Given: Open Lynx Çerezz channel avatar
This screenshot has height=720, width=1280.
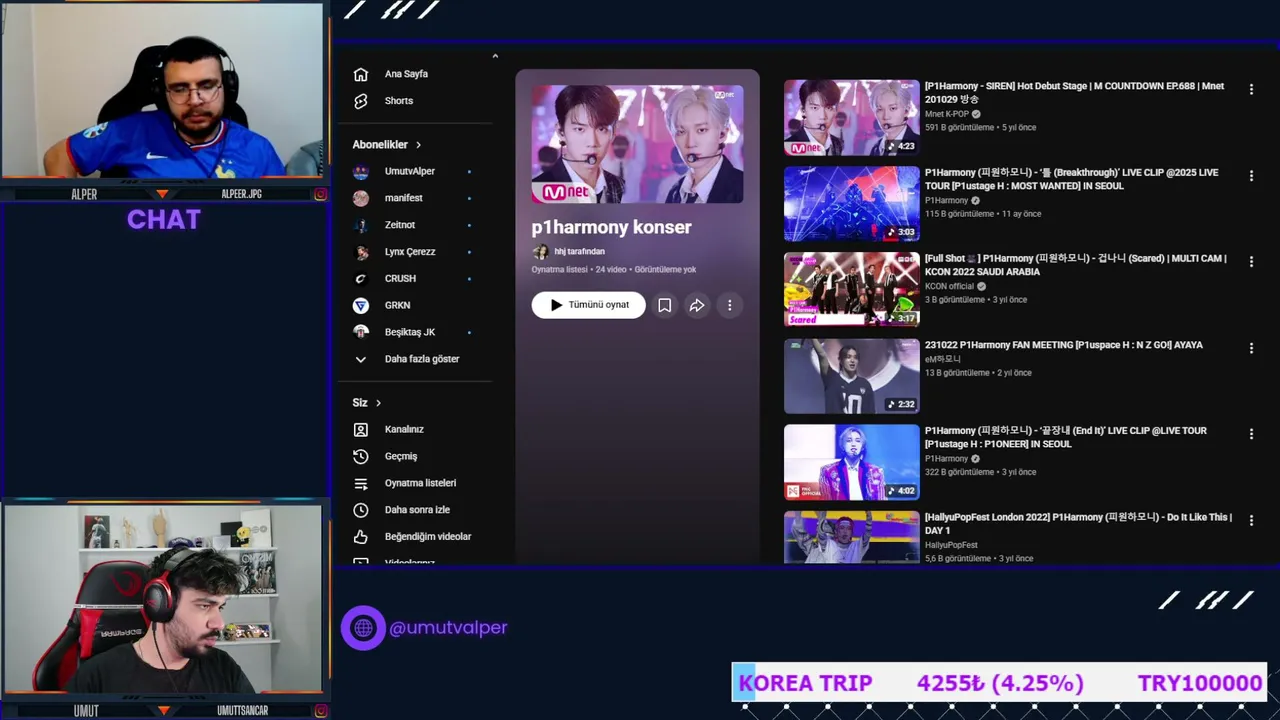Looking at the screenshot, I should [x=361, y=252].
